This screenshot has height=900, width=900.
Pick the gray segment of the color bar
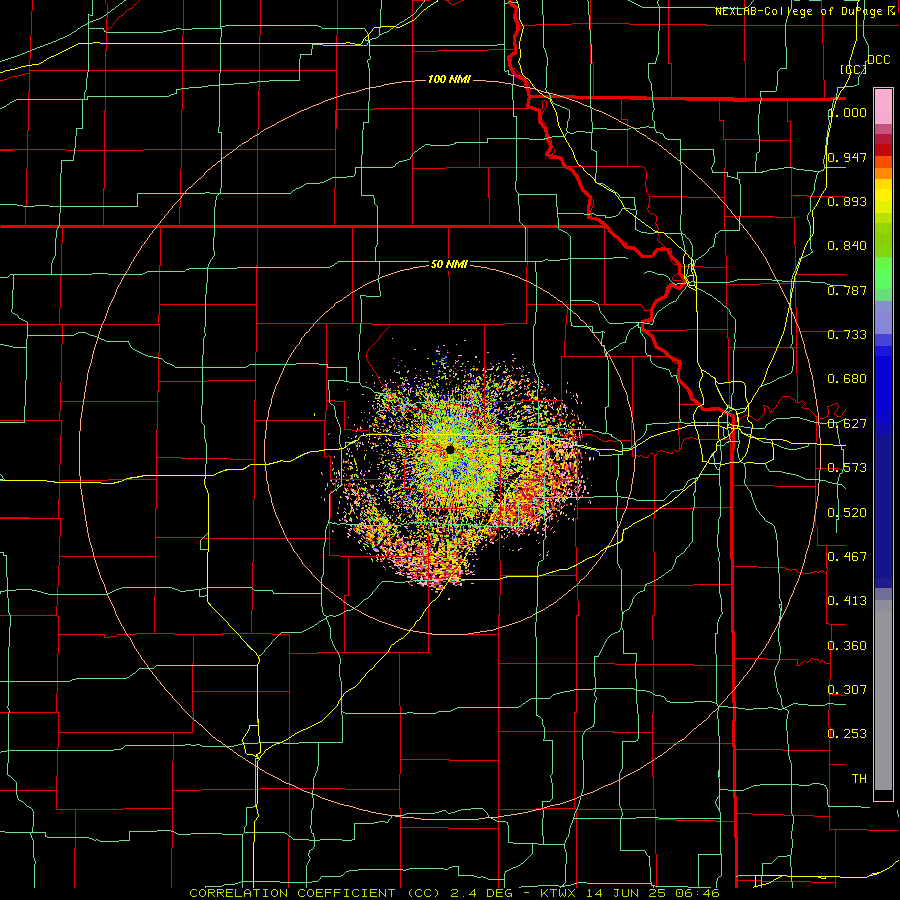(883, 695)
